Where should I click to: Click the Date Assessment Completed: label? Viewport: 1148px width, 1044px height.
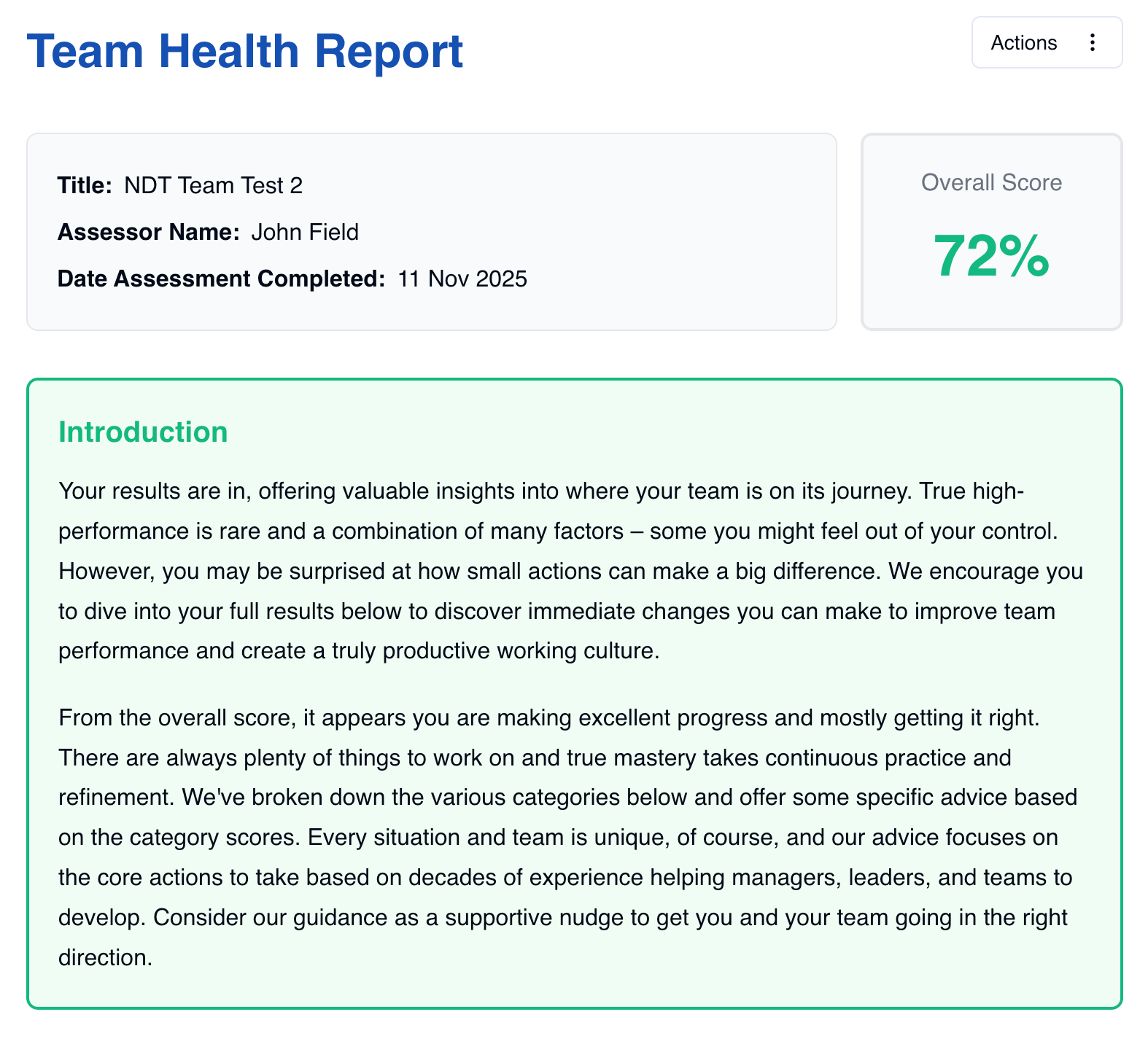click(221, 279)
